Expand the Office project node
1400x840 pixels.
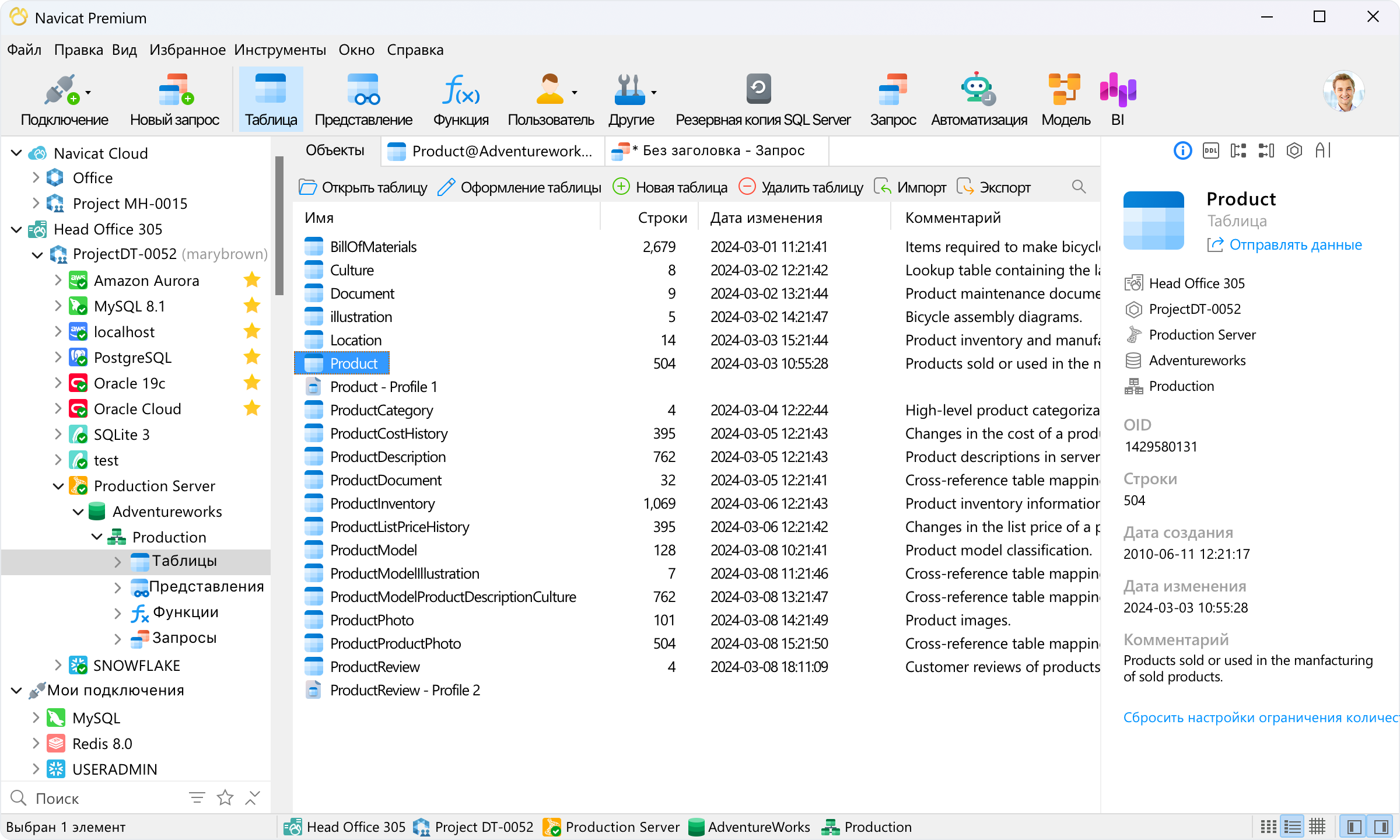pos(36,177)
